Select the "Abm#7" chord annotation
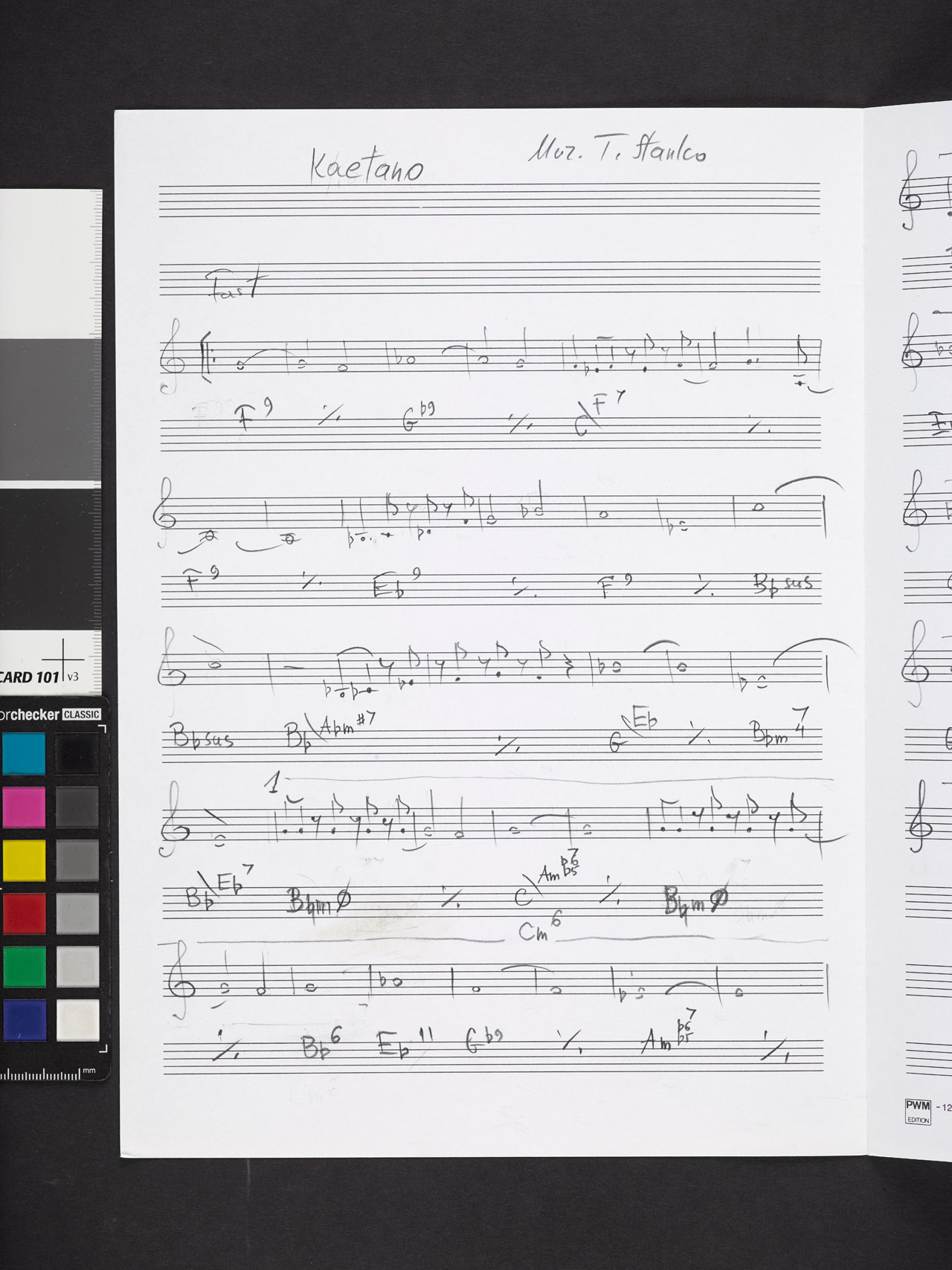952x1270 pixels. pos(347,724)
